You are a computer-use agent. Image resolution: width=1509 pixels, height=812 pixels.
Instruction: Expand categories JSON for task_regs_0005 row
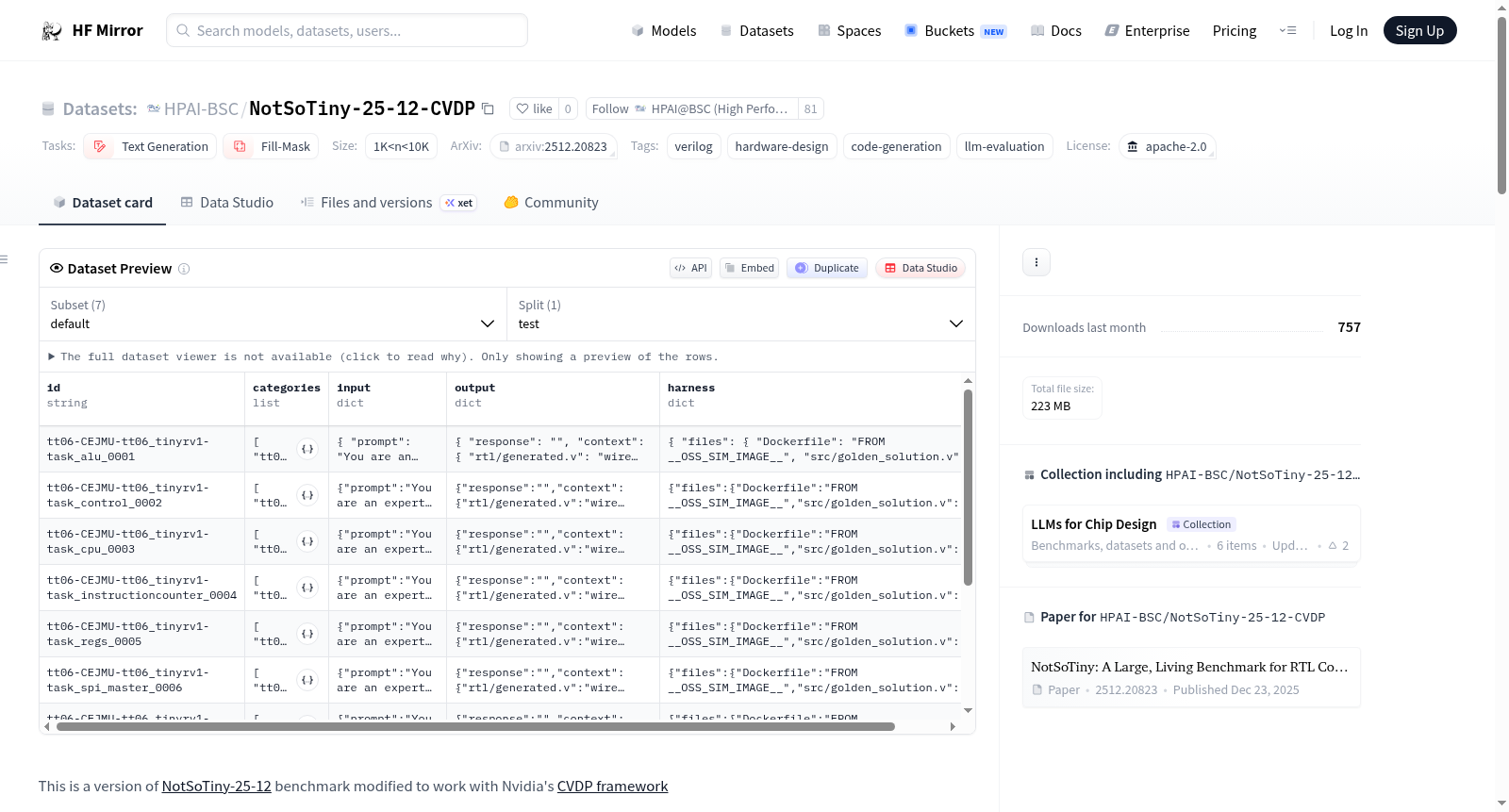[x=307, y=634]
